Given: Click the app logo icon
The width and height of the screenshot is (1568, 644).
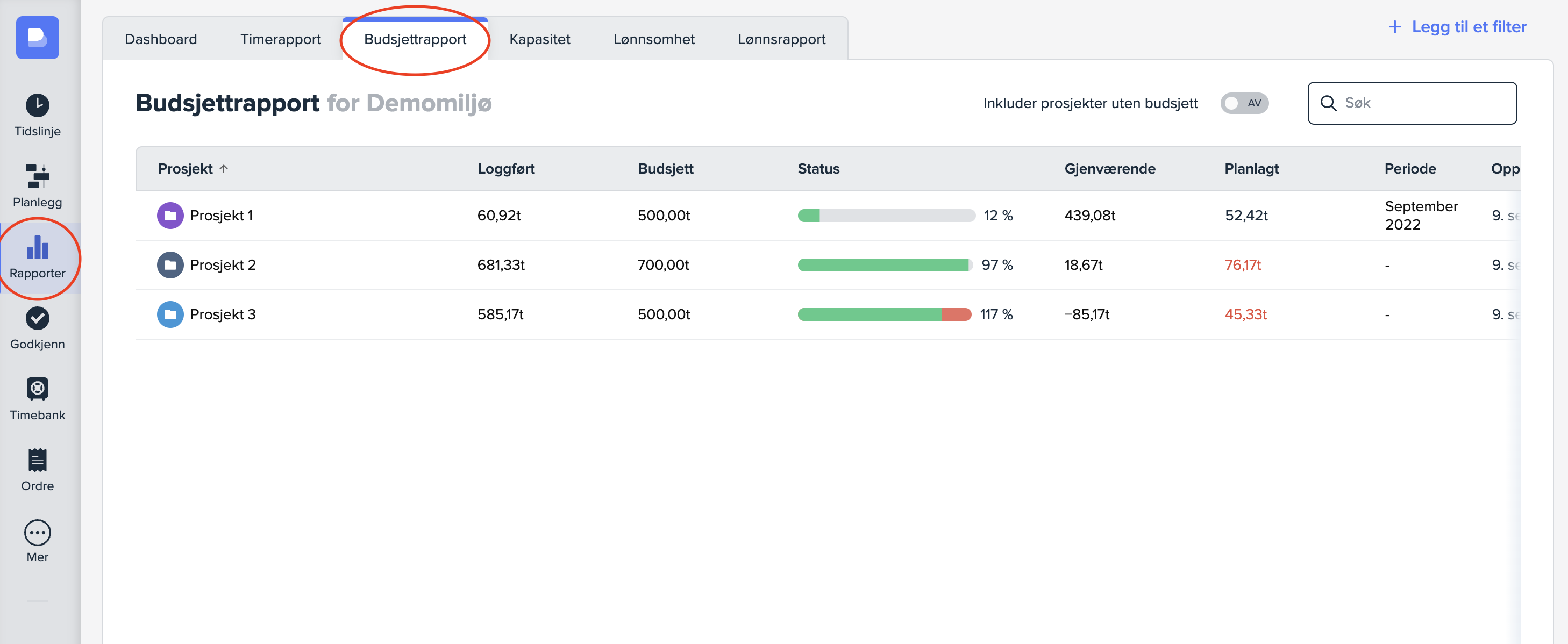Looking at the screenshot, I should (x=37, y=37).
